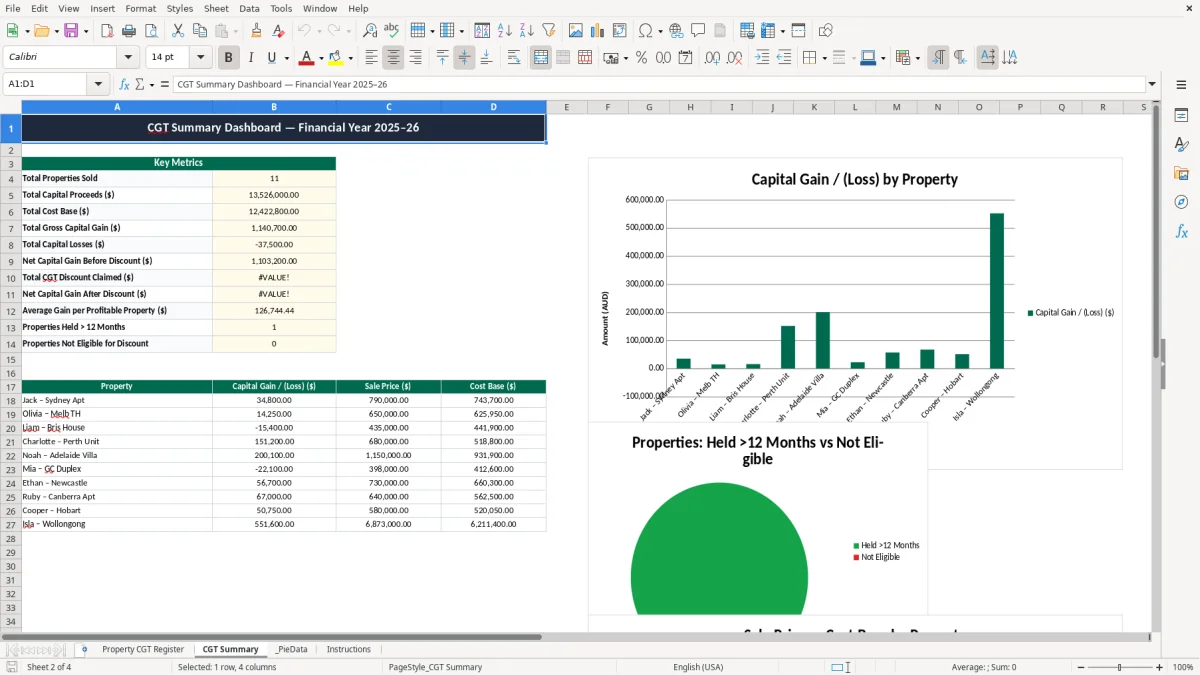Image resolution: width=1200 pixels, height=675 pixels.
Task: Open the font color dropdown arrow
Action: click(x=321, y=58)
